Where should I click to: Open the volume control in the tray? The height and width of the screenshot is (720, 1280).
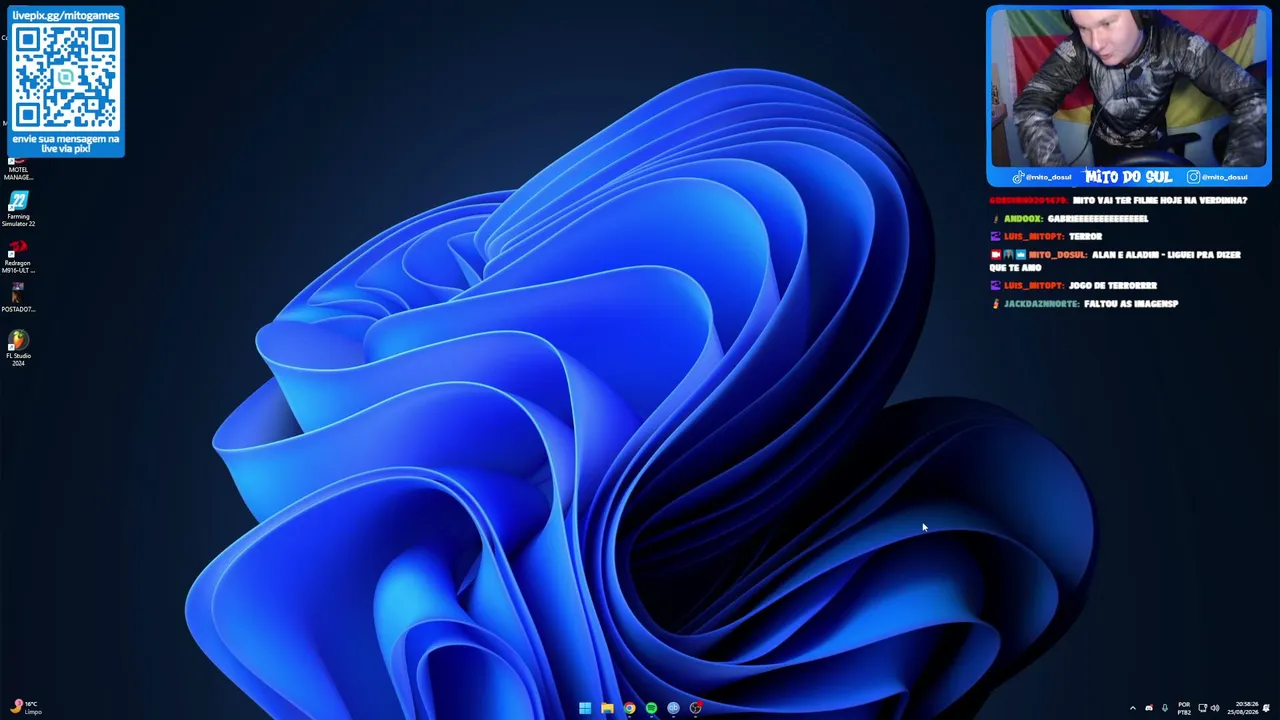tap(1215, 708)
